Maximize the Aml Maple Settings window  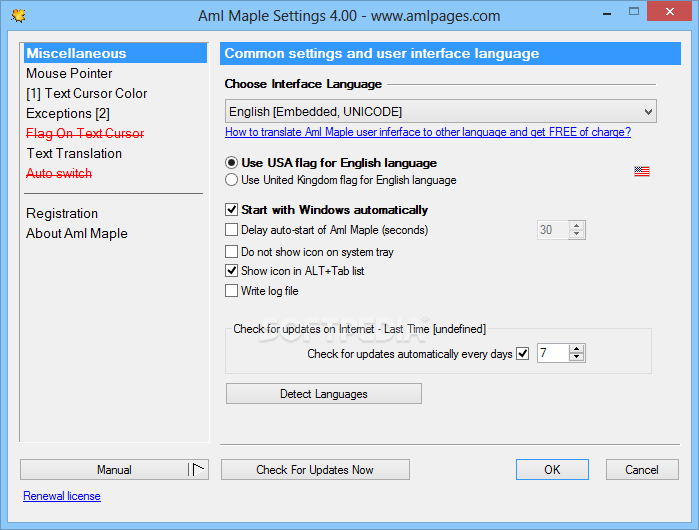[x=633, y=12]
